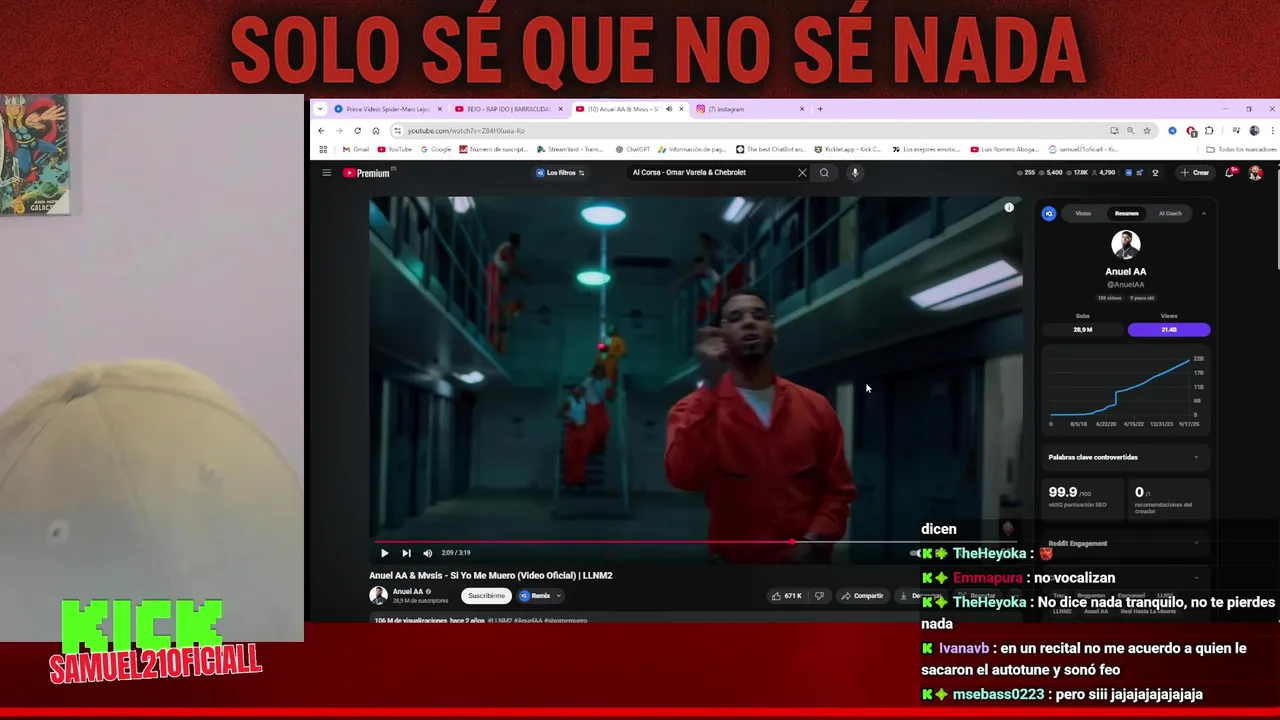Go back in the browser
The width and height of the screenshot is (1280, 720).
(321, 131)
